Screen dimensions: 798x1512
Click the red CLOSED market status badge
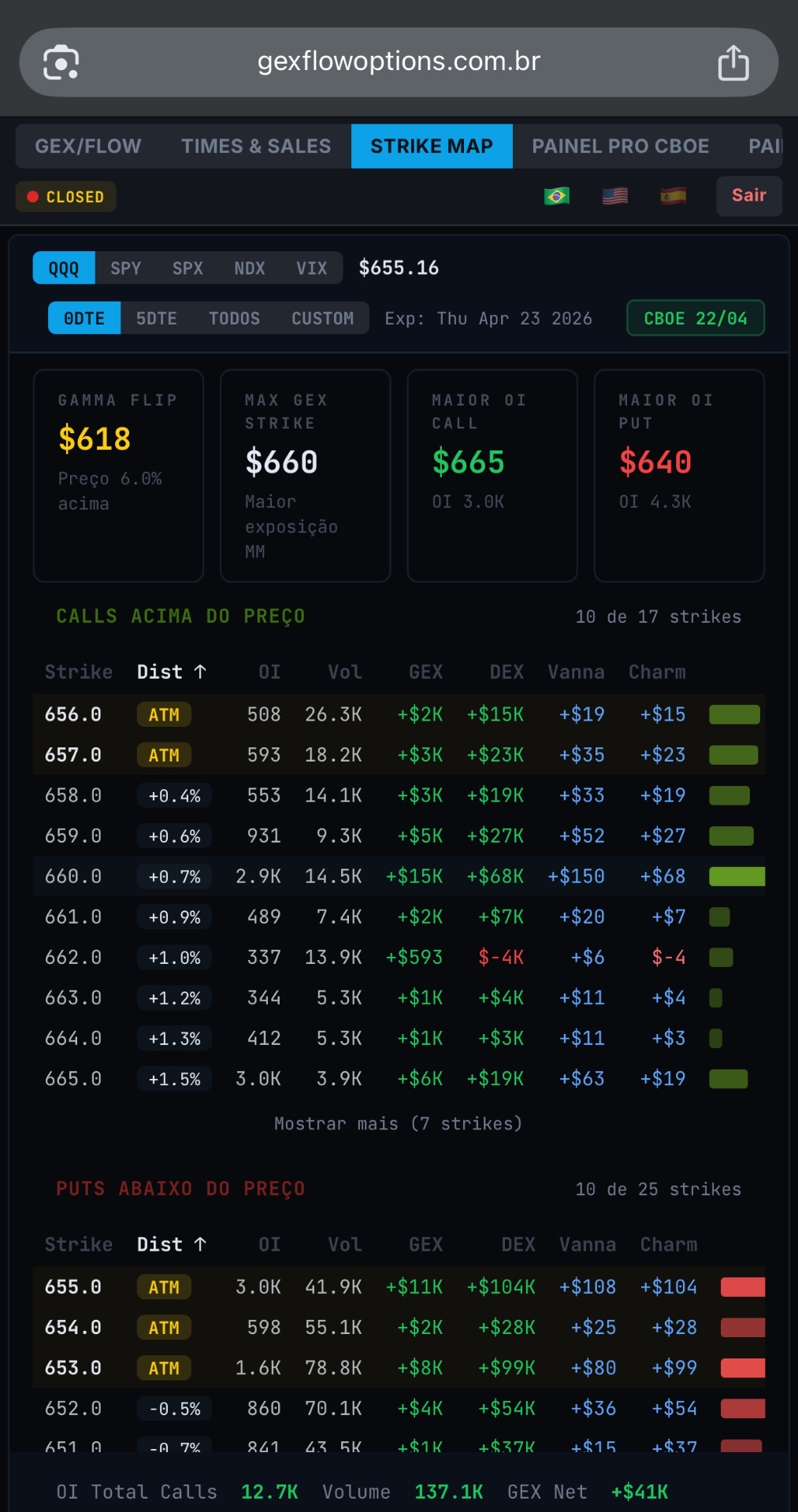66,197
